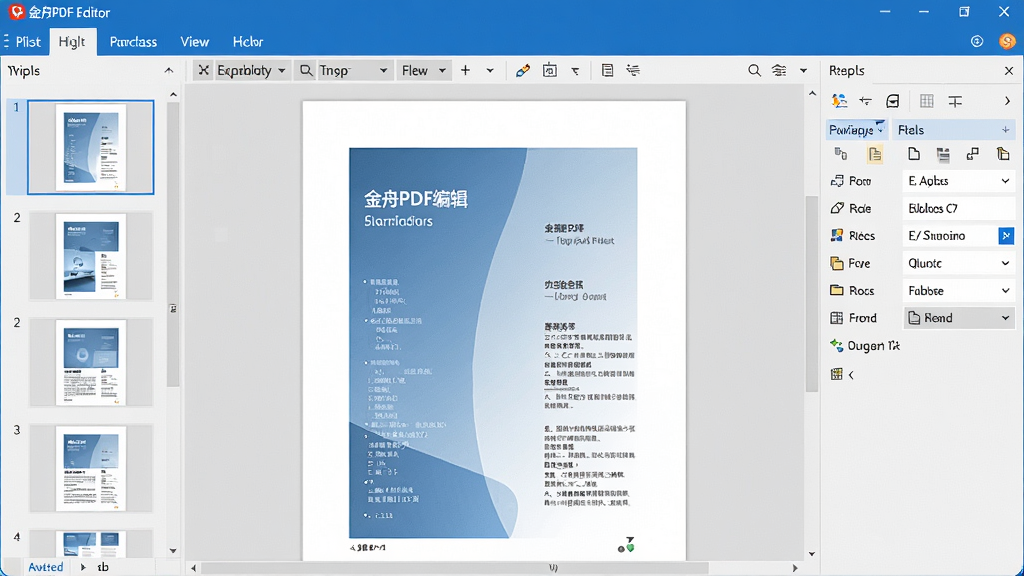Open the arrow dropdown next to plus
The height and width of the screenshot is (576, 1024).
point(490,71)
